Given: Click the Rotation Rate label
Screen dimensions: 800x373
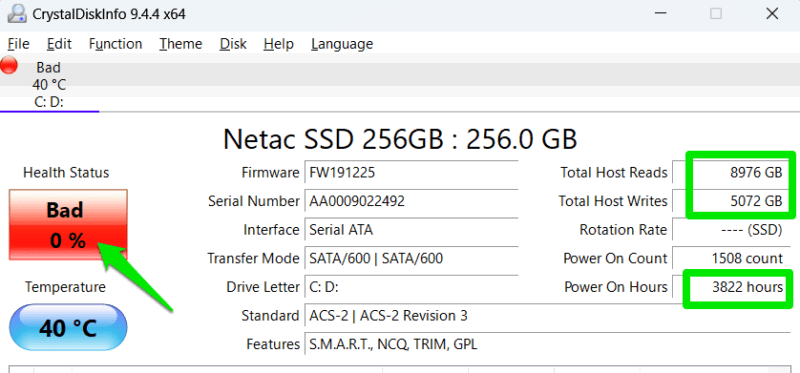Looking at the screenshot, I should [x=623, y=230].
